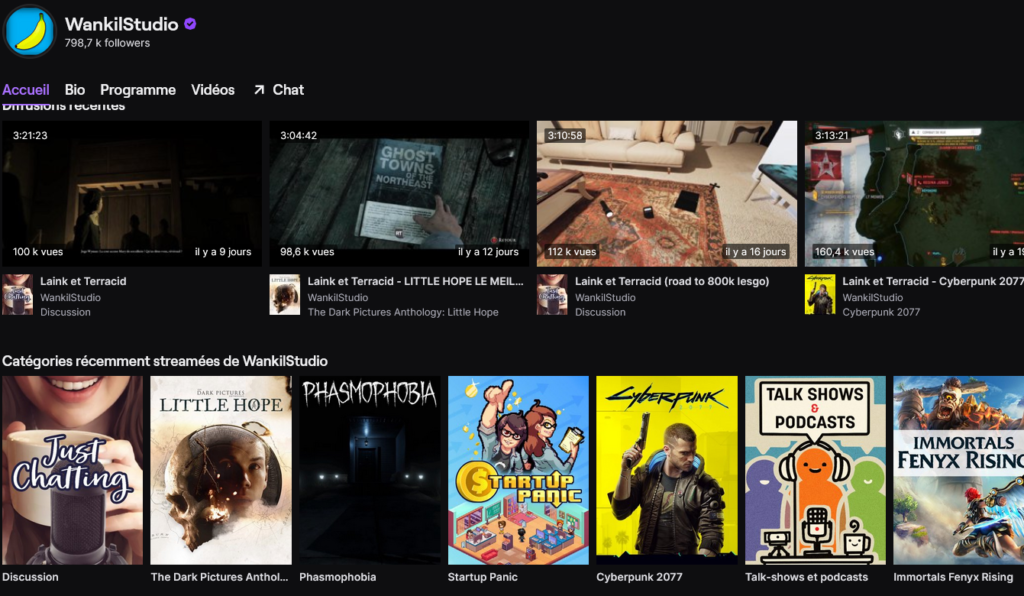Open the Immortals Fenyx Rising category cover

[959, 470]
